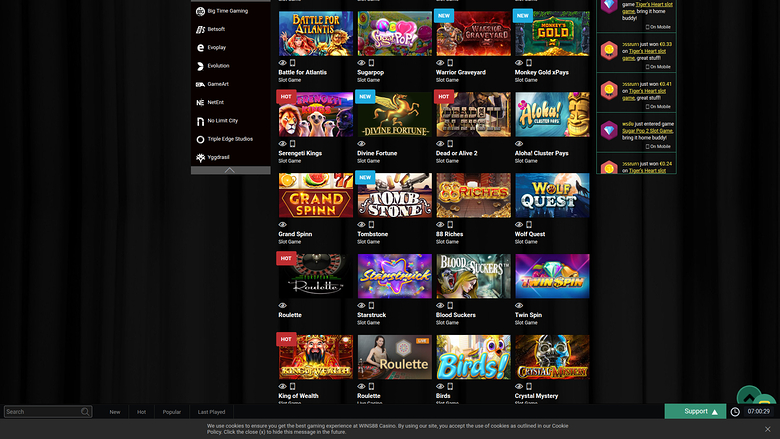Screen dimensions: 780x439
Task: Open the Tombstone game thumbnail
Action: click(x=394, y=195)
